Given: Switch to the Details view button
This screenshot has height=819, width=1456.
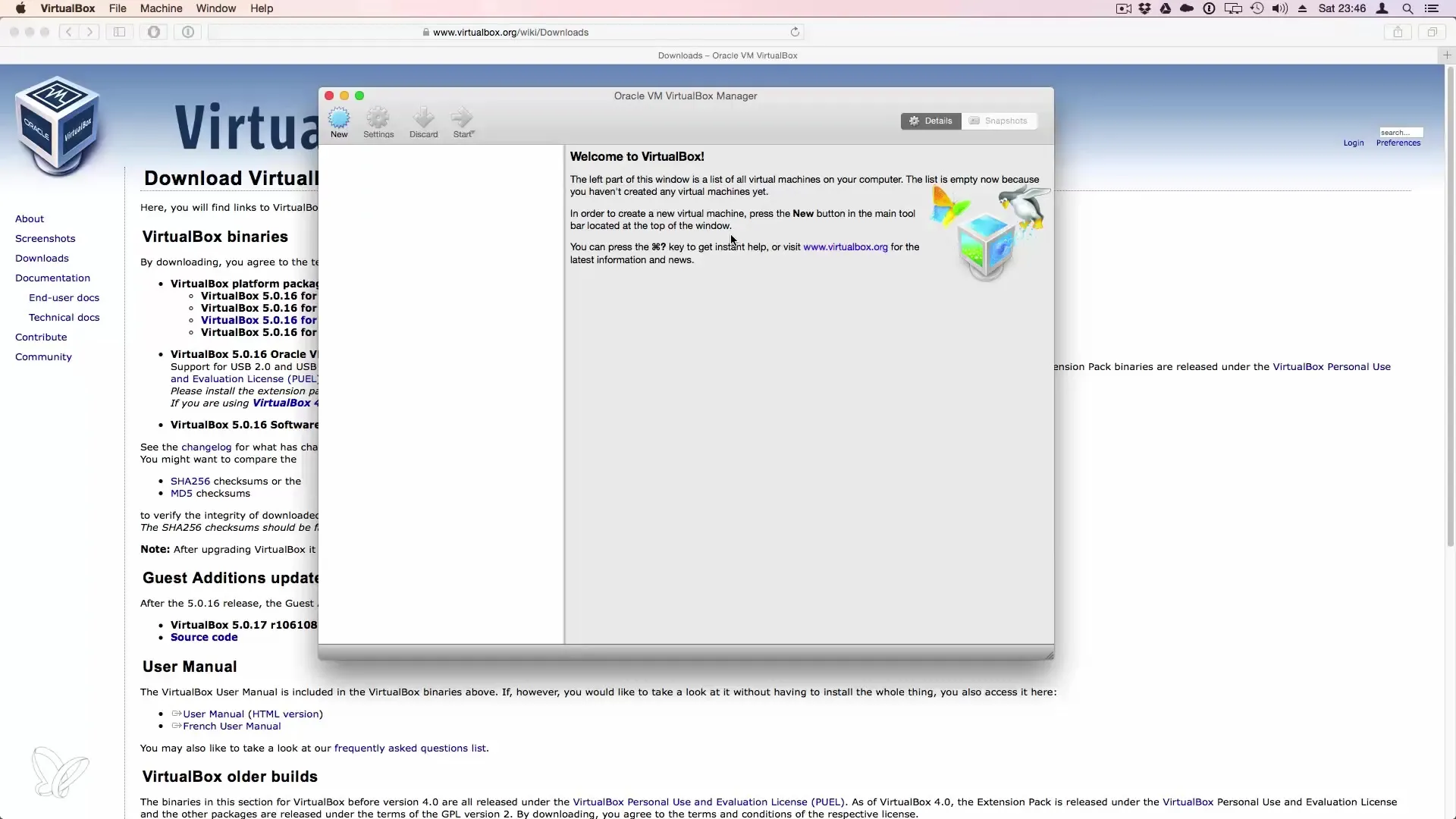Looking at the screenshot, I should click(x=930, y=121).
